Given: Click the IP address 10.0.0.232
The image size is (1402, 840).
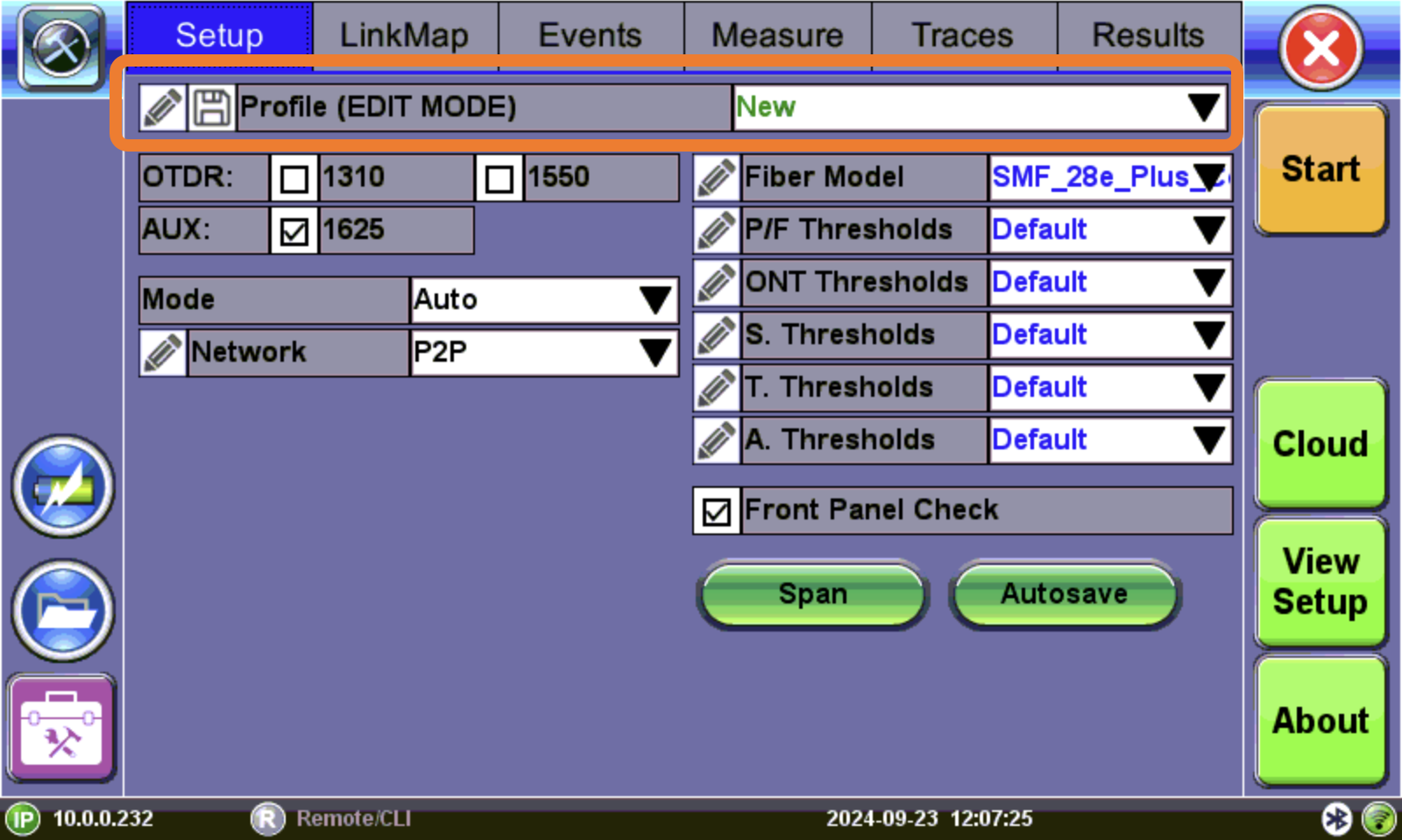Looking at the screenshot, I should pyautogui.click(x=103, y=819).
